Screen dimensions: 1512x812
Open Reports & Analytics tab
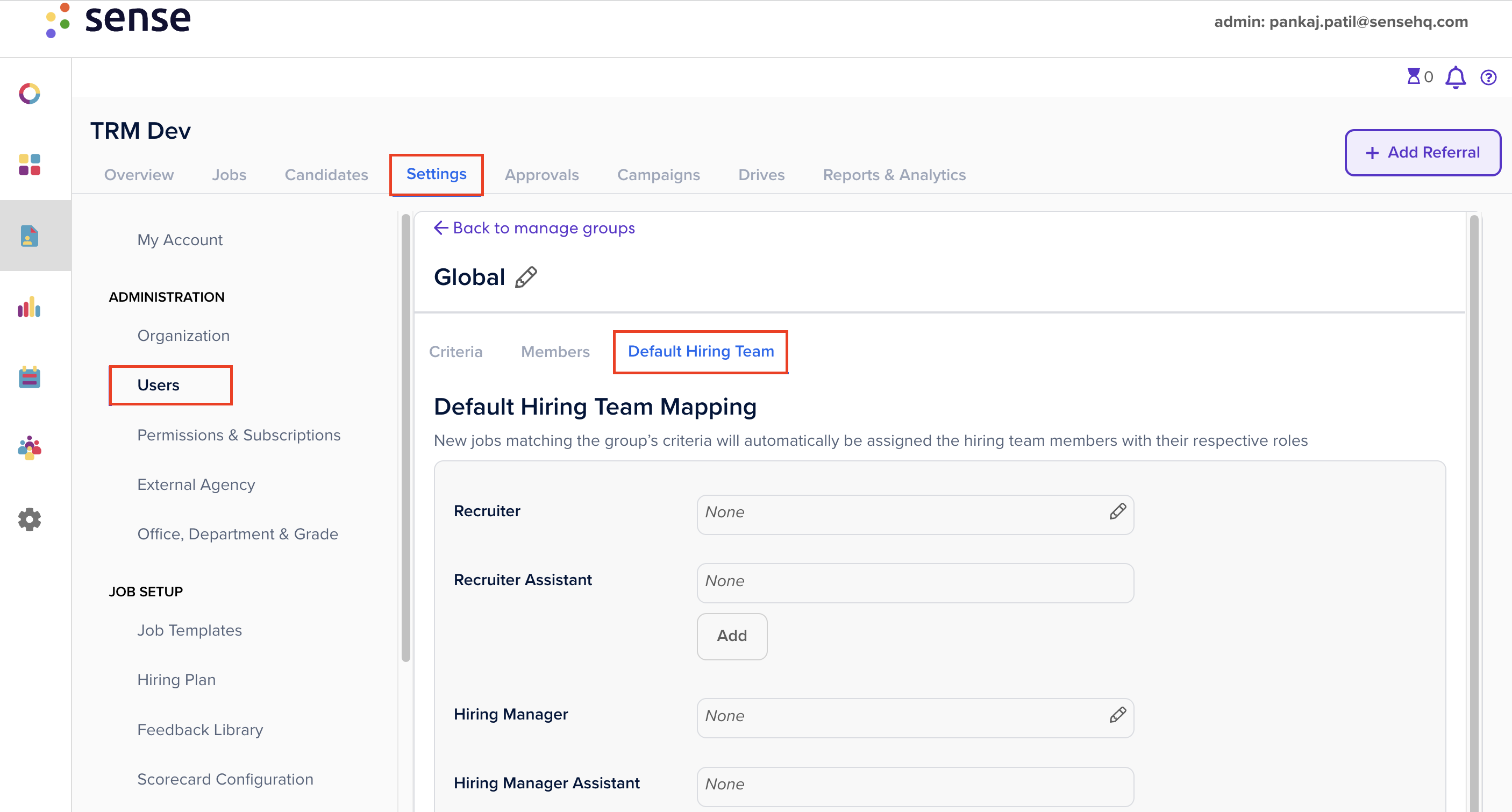pos(894,175)
